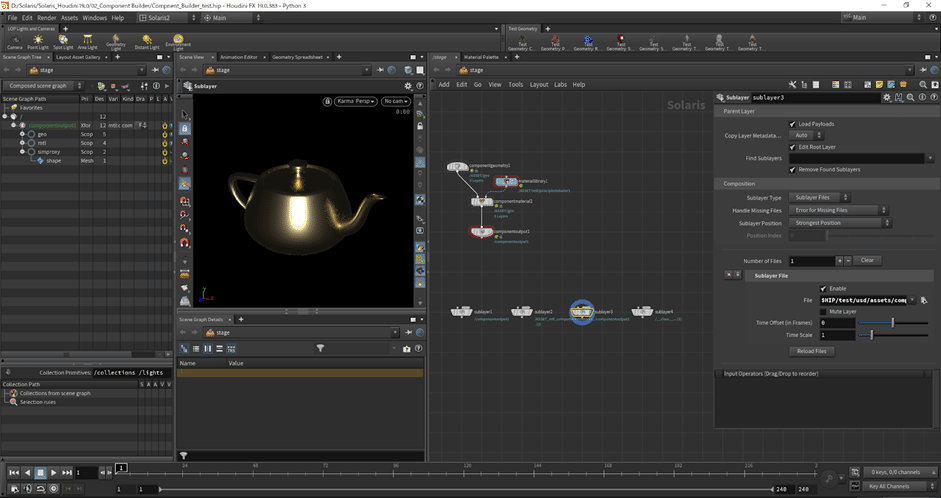Open the Render menu

[46, 18]
